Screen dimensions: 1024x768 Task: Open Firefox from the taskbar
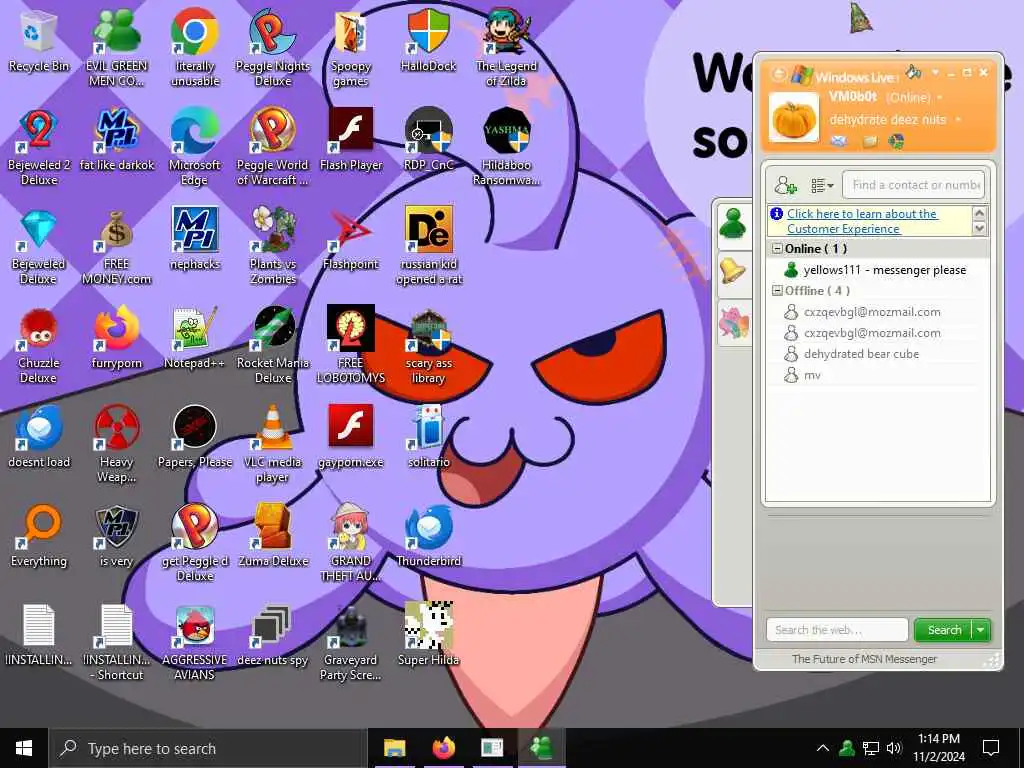[x=443, y=748]
